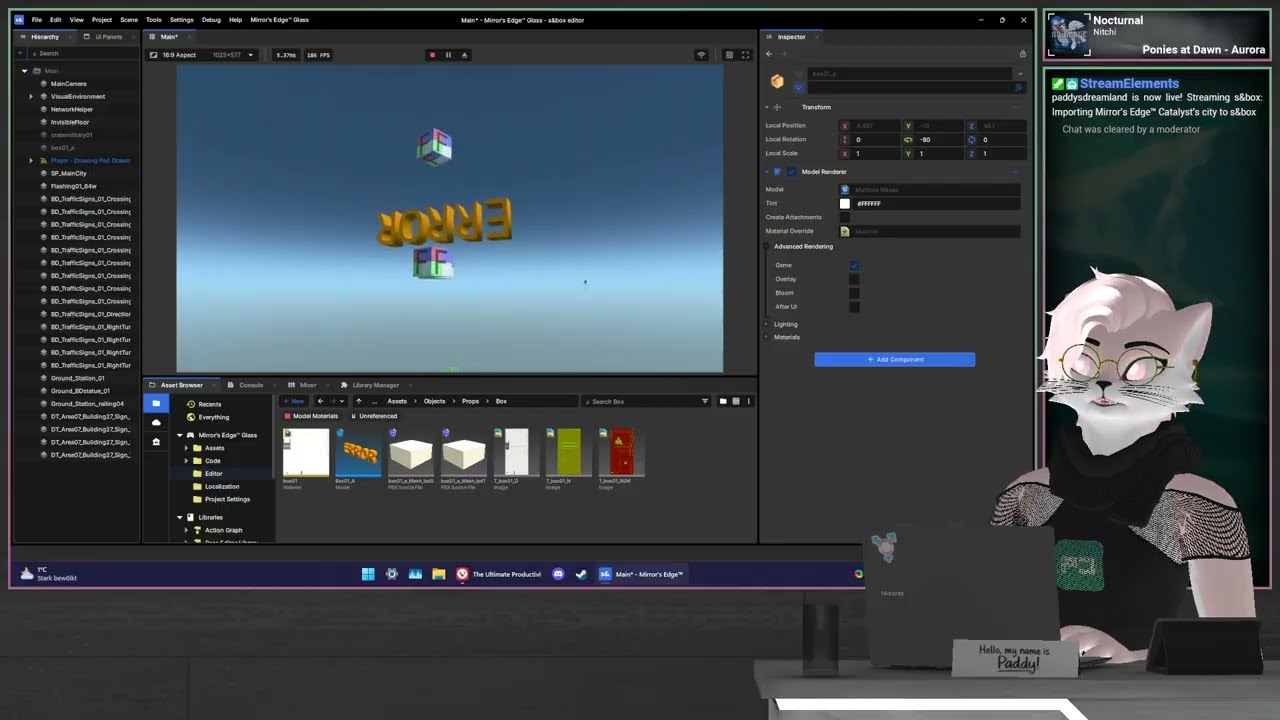Open Windows Start menu
Screen dimensions: 1280x720
(x=368, y=574)
